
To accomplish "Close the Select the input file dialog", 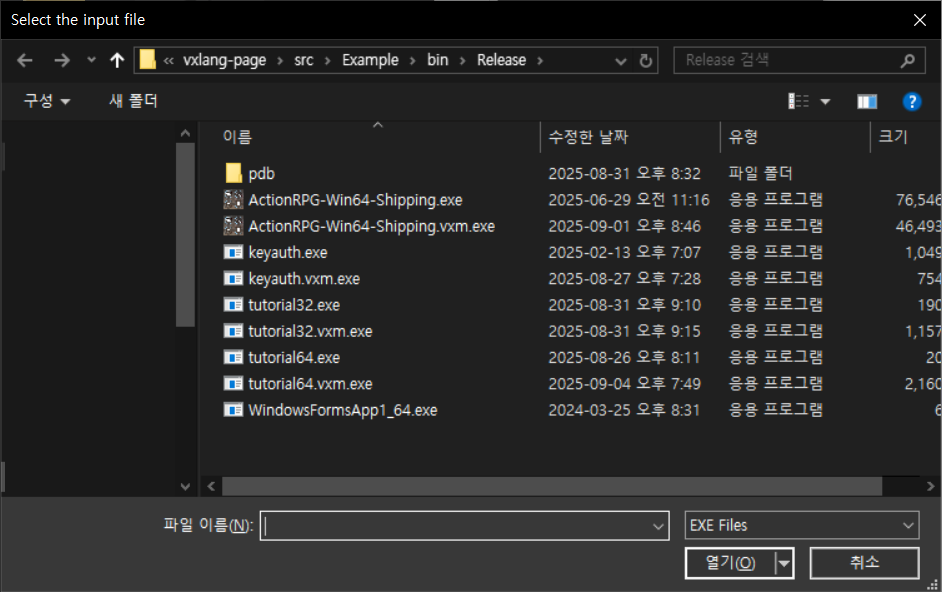I will pos(919,20).
